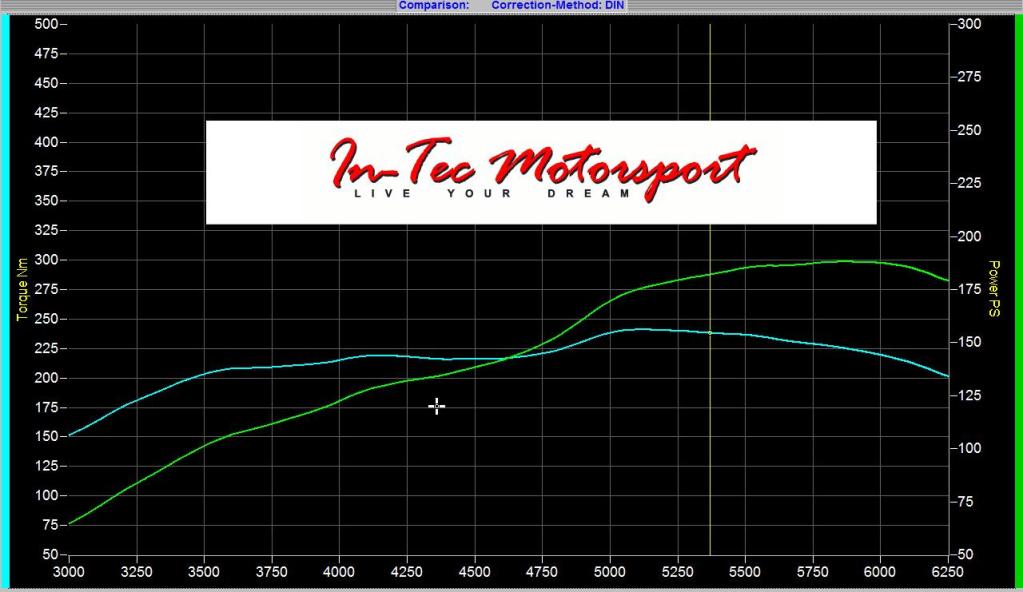Click the 4000 rpm x-axis value
The height and width of the screenshot is (592, 1023).
[x=339, y=572]
